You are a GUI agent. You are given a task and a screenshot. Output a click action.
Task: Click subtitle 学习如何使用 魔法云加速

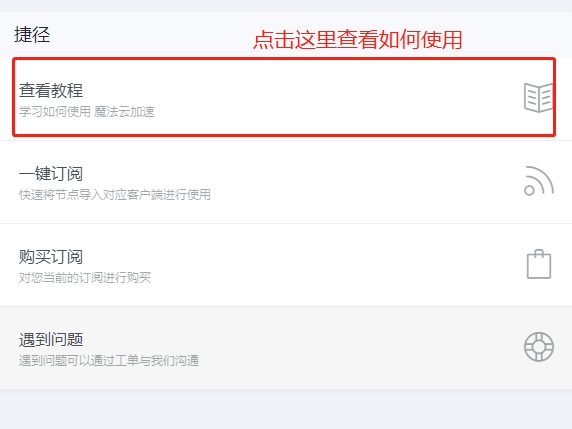(x=87, y=112)
